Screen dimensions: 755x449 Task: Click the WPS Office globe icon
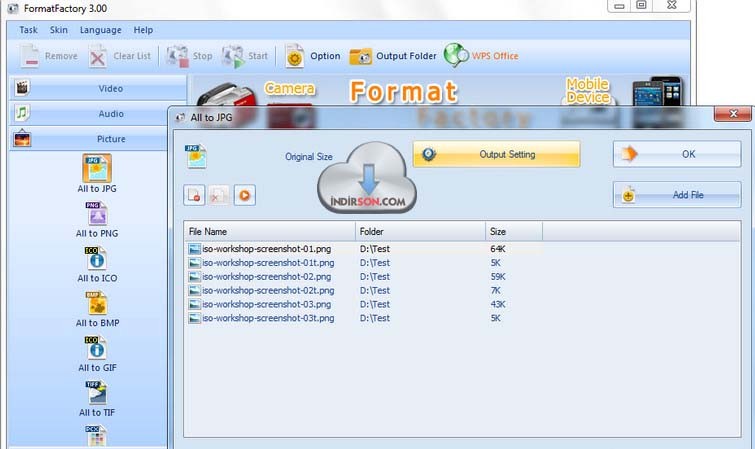pos(456,55)
